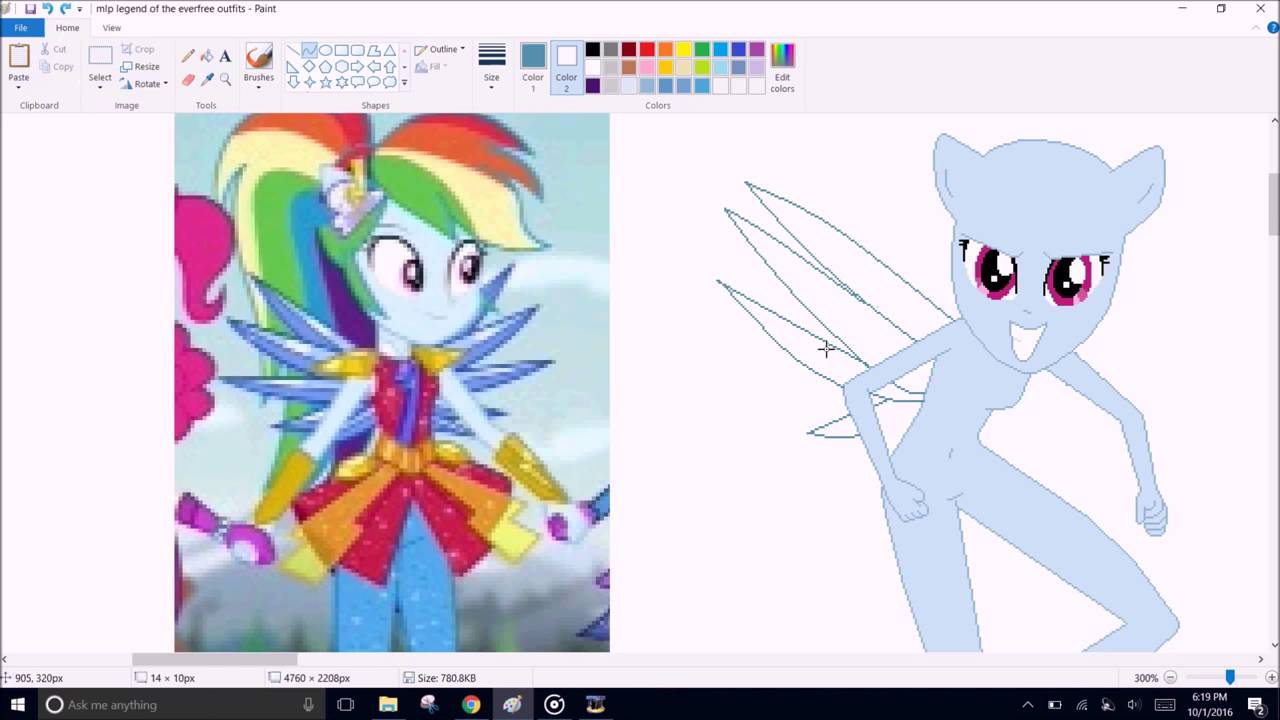Choose the Rectangle shape
1280x720 pixels.
click(341, 50)
